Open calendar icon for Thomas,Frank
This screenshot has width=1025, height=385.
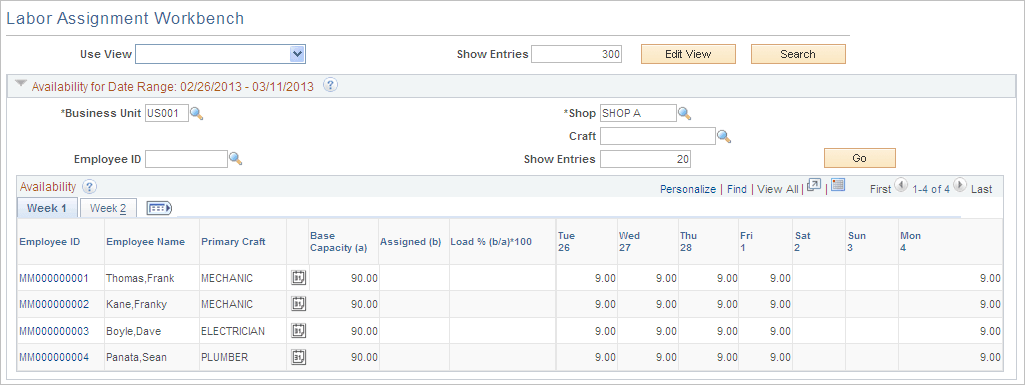tap(298, 278)
